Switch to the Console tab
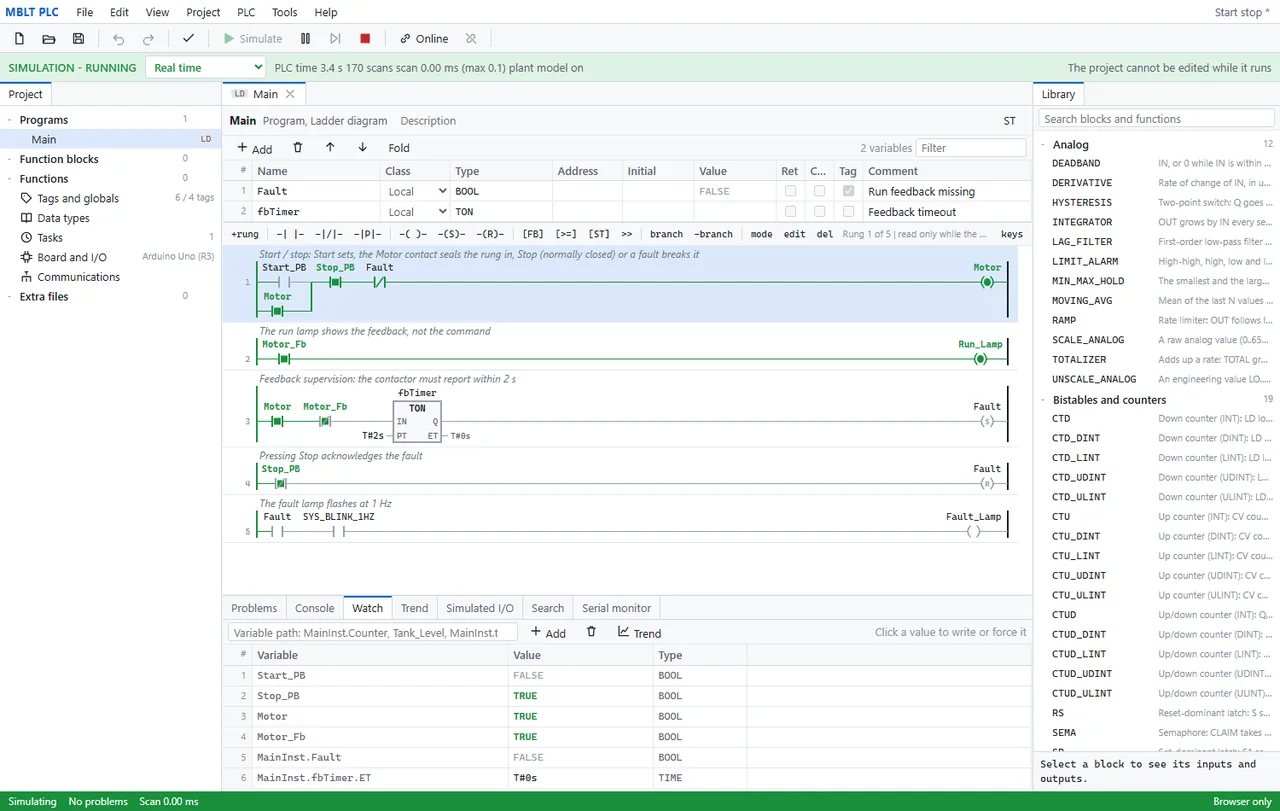 pos(314,608)
